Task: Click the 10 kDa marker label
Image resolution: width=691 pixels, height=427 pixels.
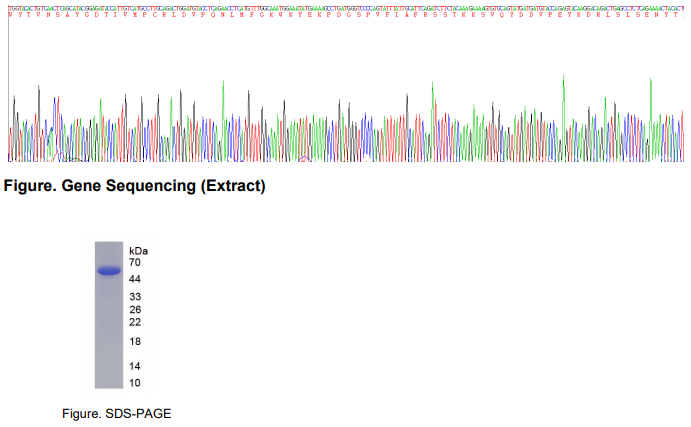Action: tap(135, 383)
